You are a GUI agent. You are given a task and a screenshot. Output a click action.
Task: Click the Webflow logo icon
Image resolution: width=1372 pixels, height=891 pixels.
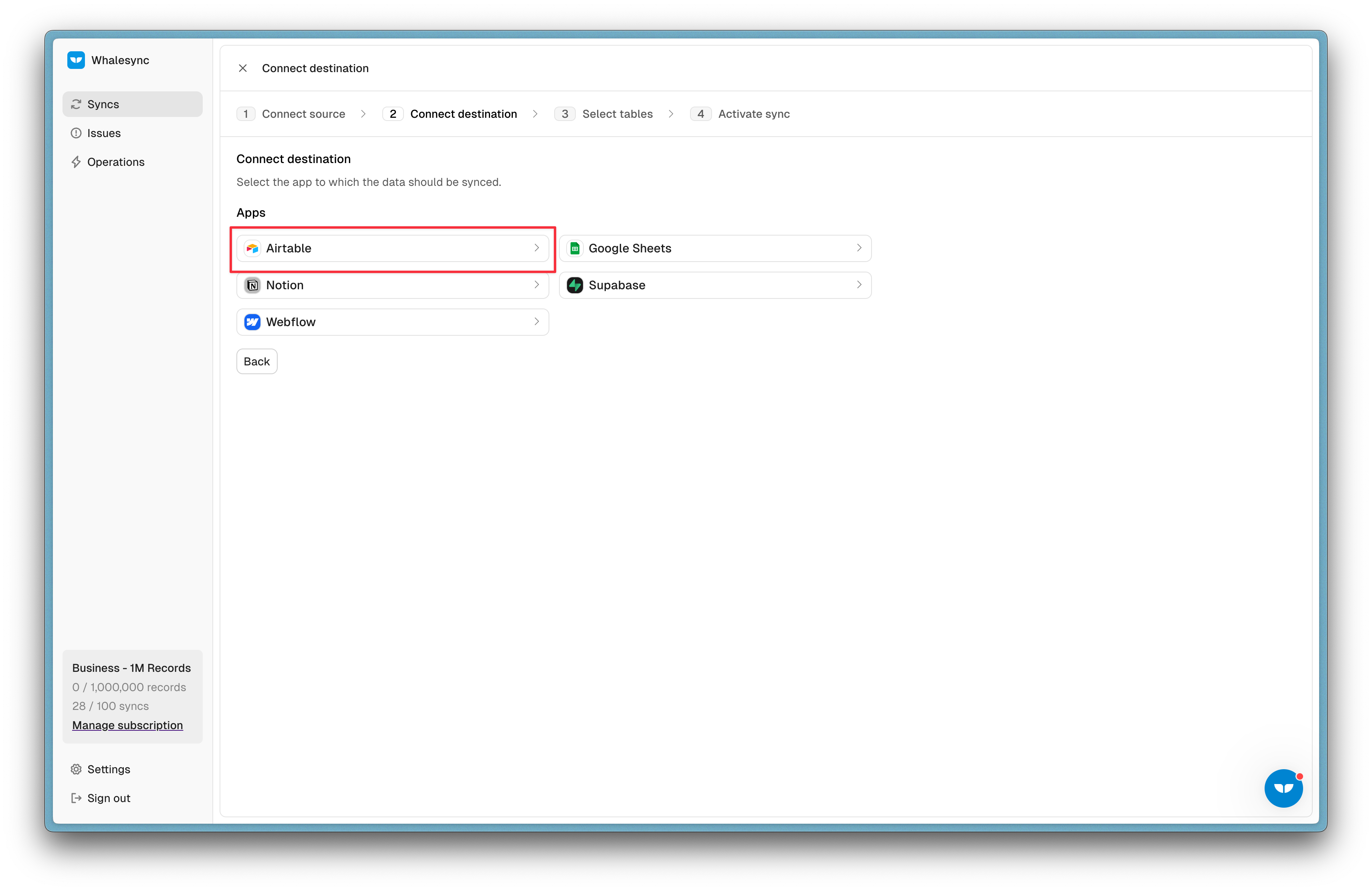click(252, 322)
